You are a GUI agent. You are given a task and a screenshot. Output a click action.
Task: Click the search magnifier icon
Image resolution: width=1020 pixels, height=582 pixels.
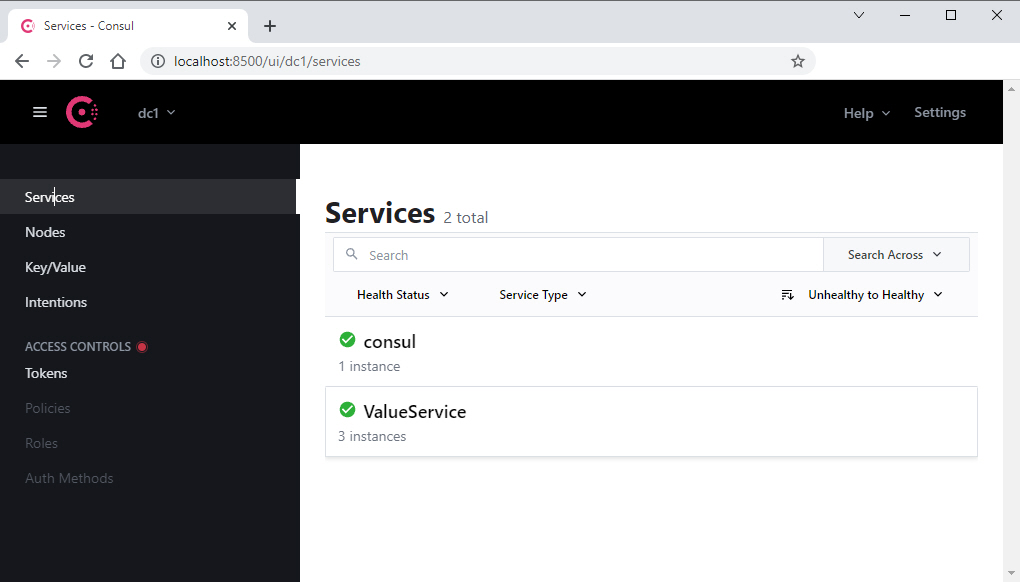pyautogui.click(x=351, y=254)
